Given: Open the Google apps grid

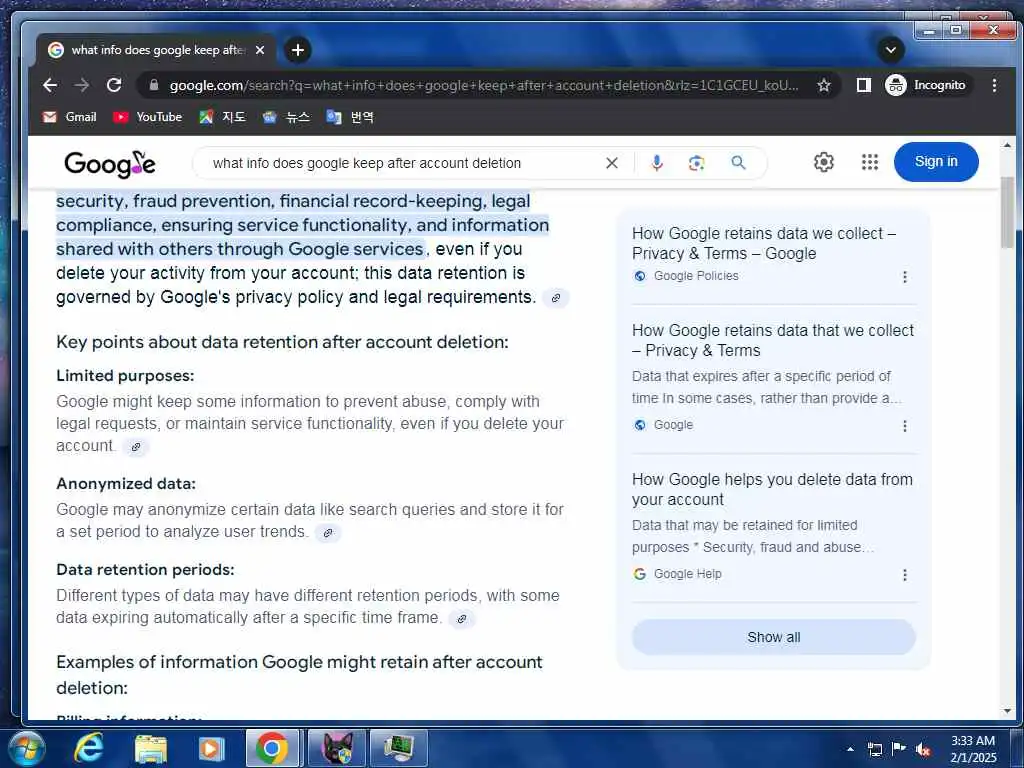Looking at the screenshot, I should 870,162.
